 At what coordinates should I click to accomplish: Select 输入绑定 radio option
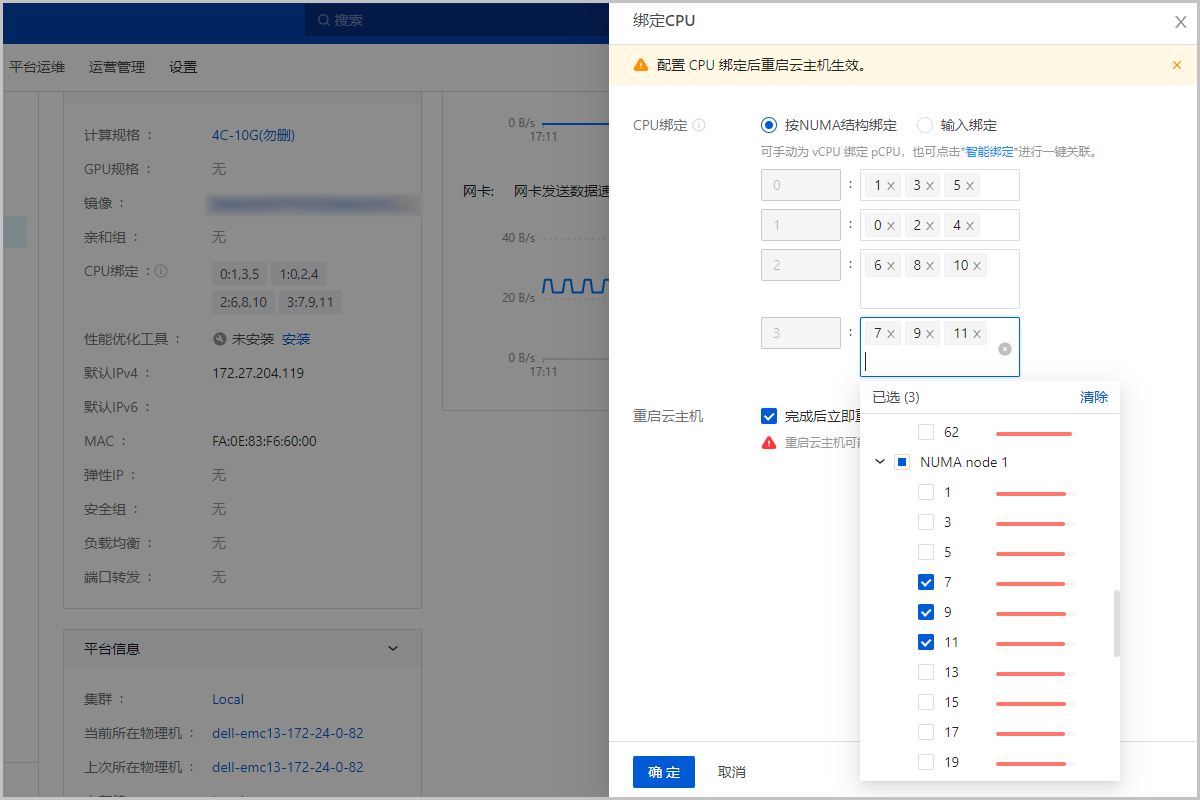click(x=925, y=125)
